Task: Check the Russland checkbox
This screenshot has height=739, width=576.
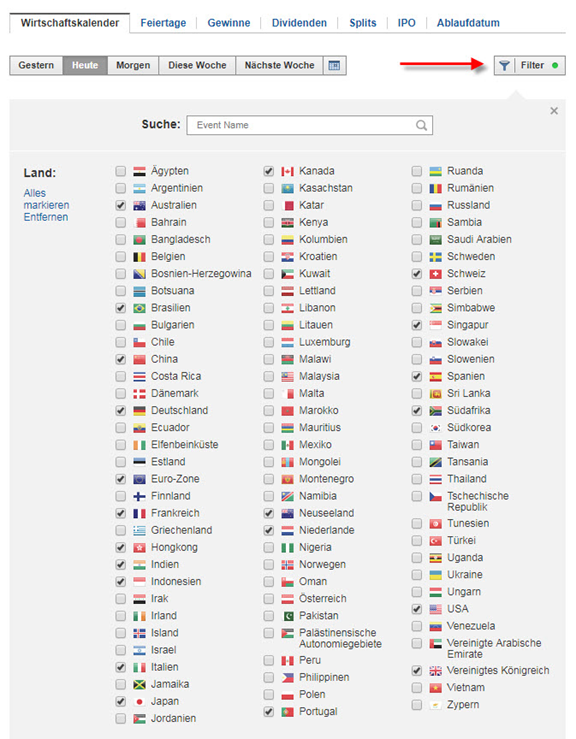Action: click(x=417, y=205)
